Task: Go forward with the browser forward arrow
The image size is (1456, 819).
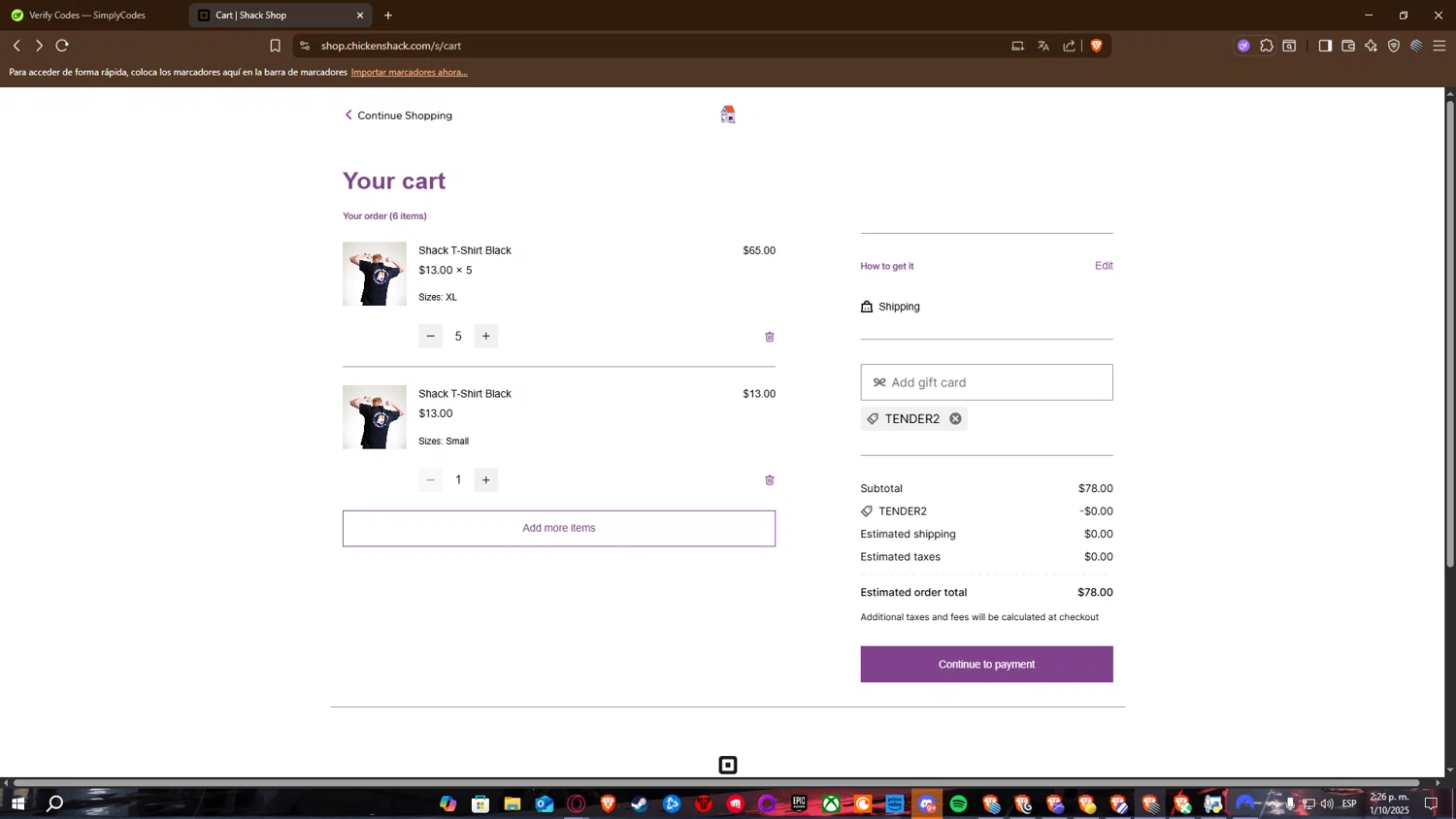Action: click(39, 46)
